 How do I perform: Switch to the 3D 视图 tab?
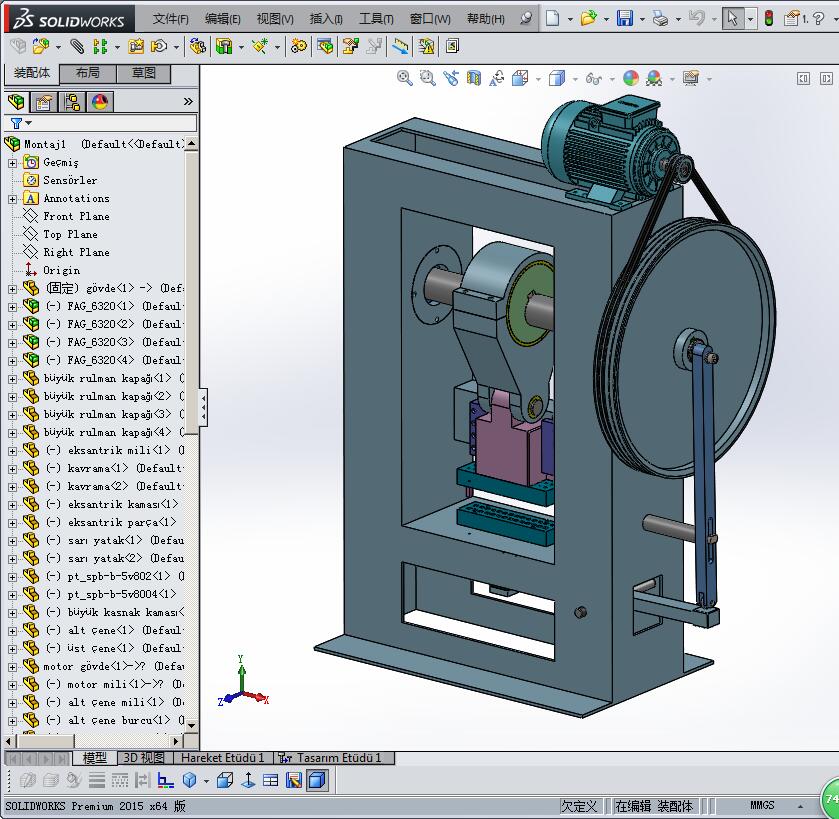point(144,758)
